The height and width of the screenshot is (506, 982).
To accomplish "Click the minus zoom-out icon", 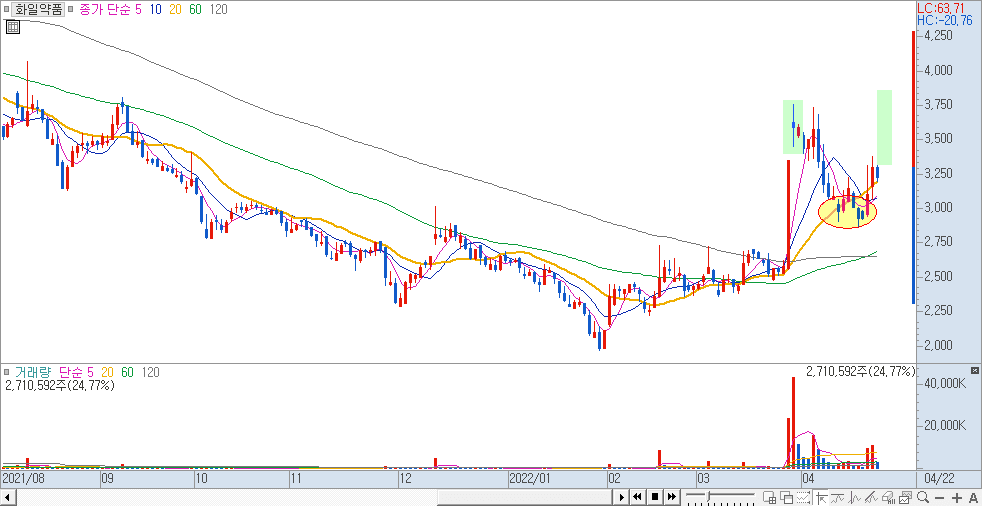I will point(939,498).
